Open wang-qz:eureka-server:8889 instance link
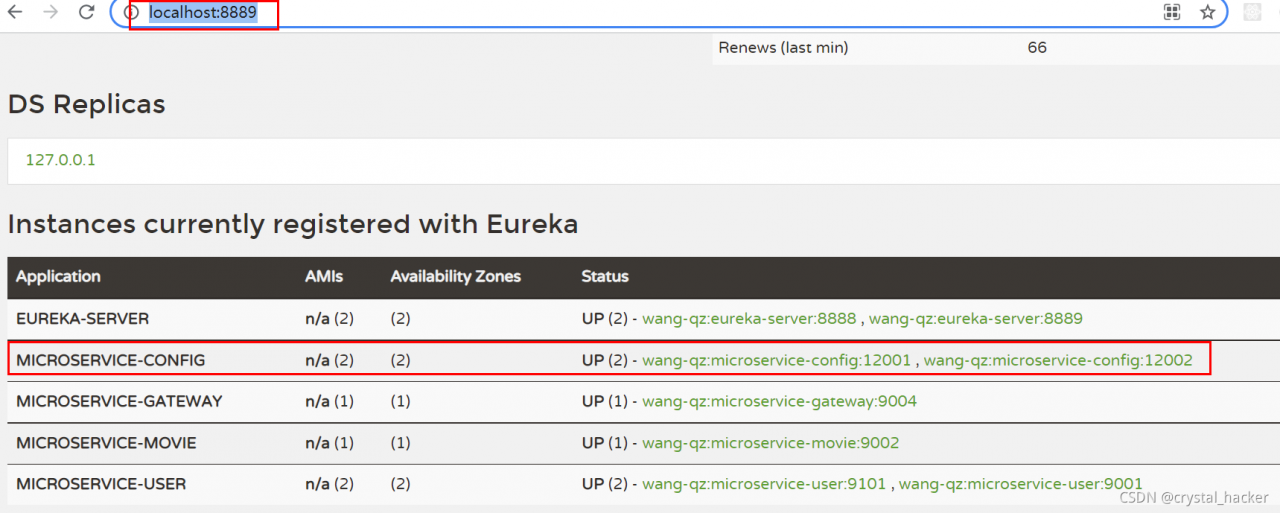 click(x=975, y=319)
